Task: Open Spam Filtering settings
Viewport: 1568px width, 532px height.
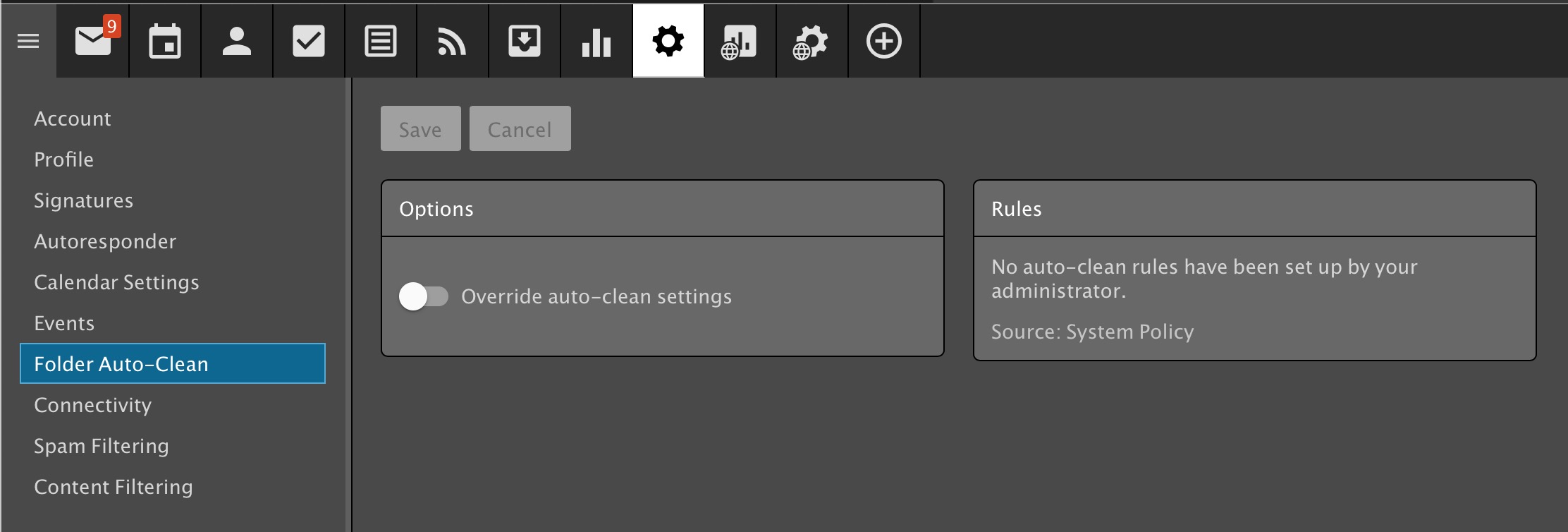Action: (102, 446)
